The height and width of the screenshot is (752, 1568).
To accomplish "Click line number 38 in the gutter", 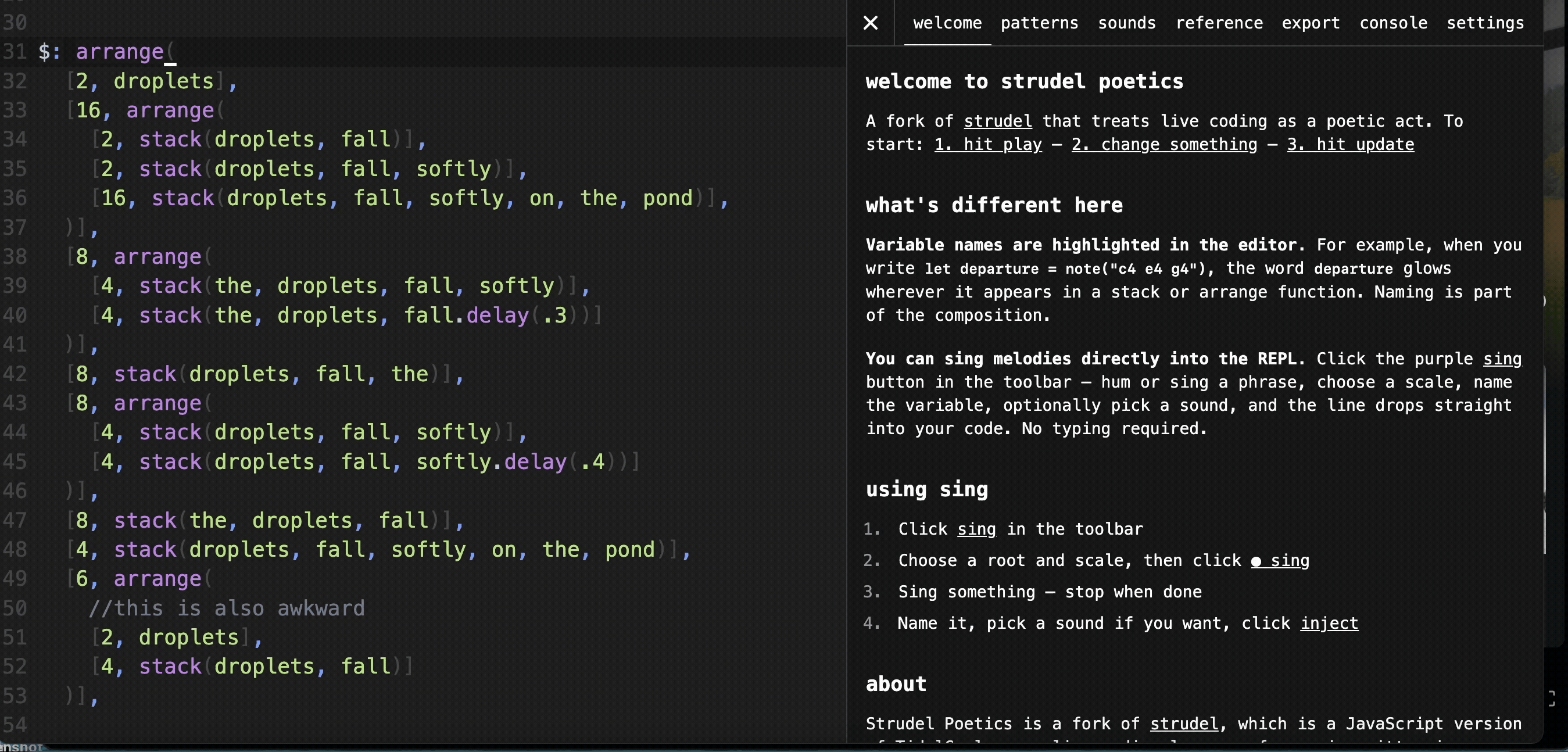I will (x=17, y=256).
